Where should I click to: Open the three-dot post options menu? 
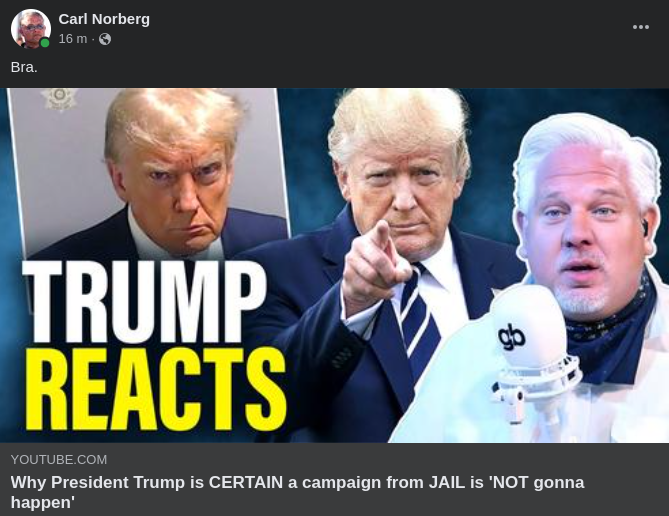coord(641,27)
